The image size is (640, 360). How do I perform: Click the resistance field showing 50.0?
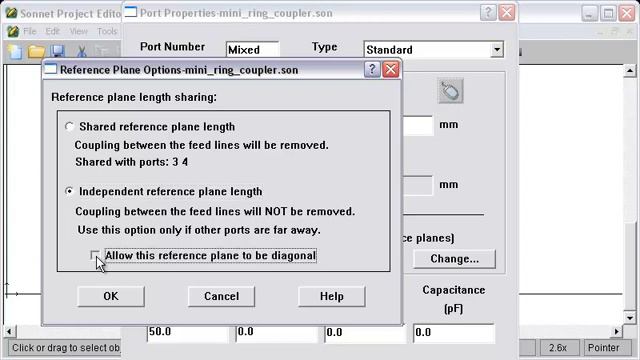[x=187, y=333]
